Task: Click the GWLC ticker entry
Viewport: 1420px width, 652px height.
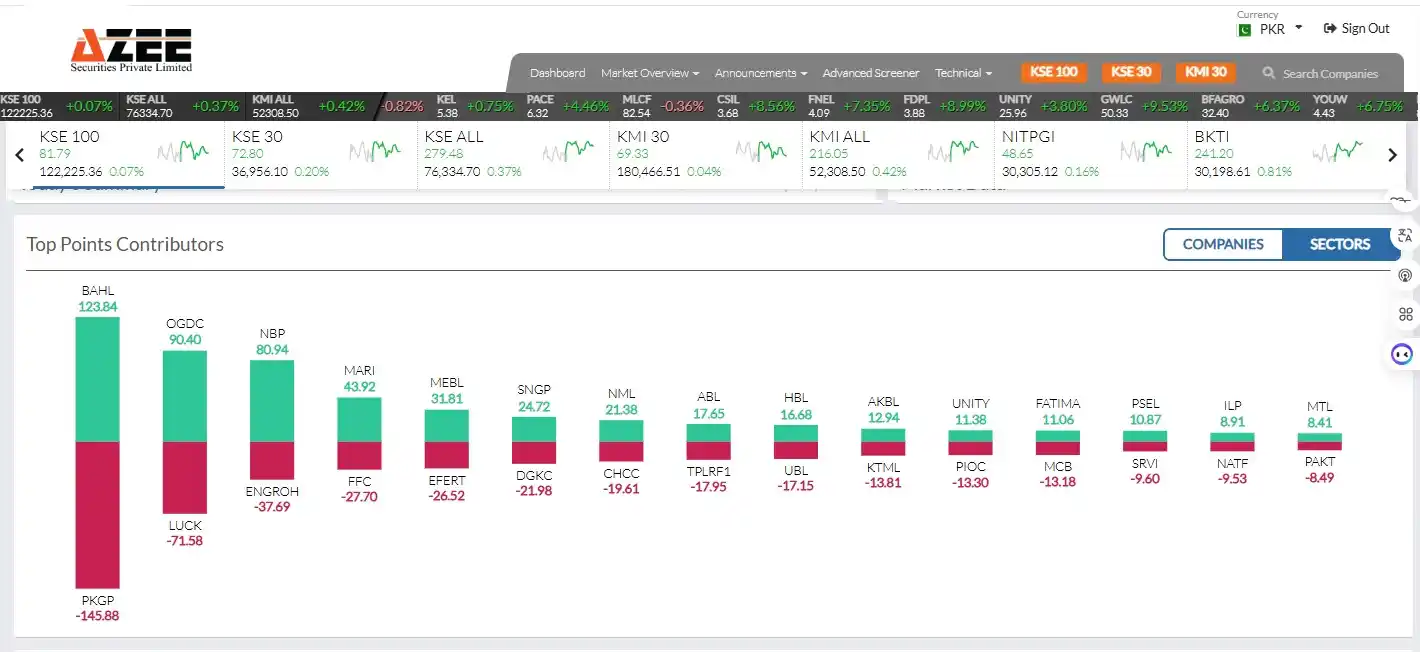Action: point(1144,106)
